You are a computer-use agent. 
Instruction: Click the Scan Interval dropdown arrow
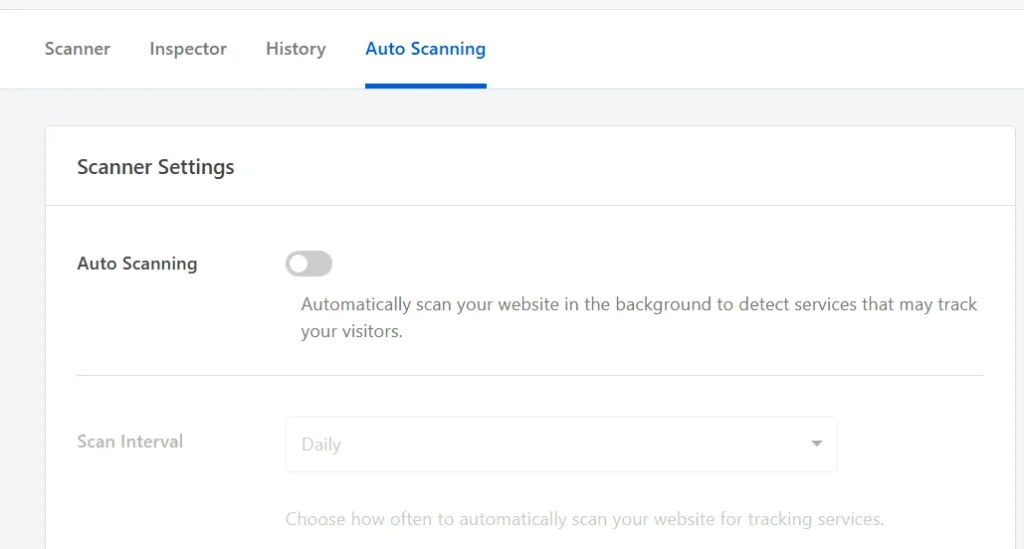pyautogui.click(x=816, y=444)
